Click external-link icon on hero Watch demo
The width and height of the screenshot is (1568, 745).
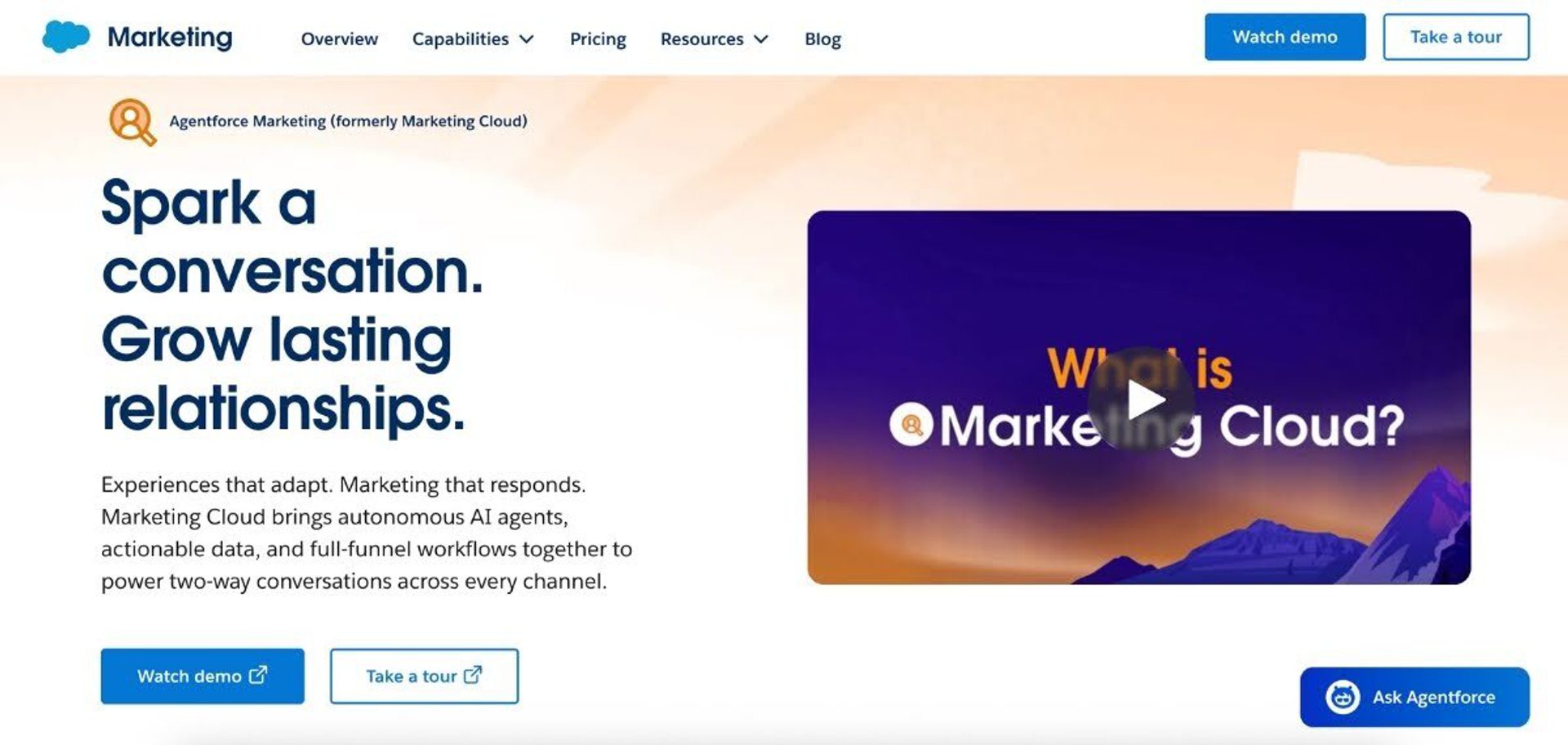coord(258,675)
